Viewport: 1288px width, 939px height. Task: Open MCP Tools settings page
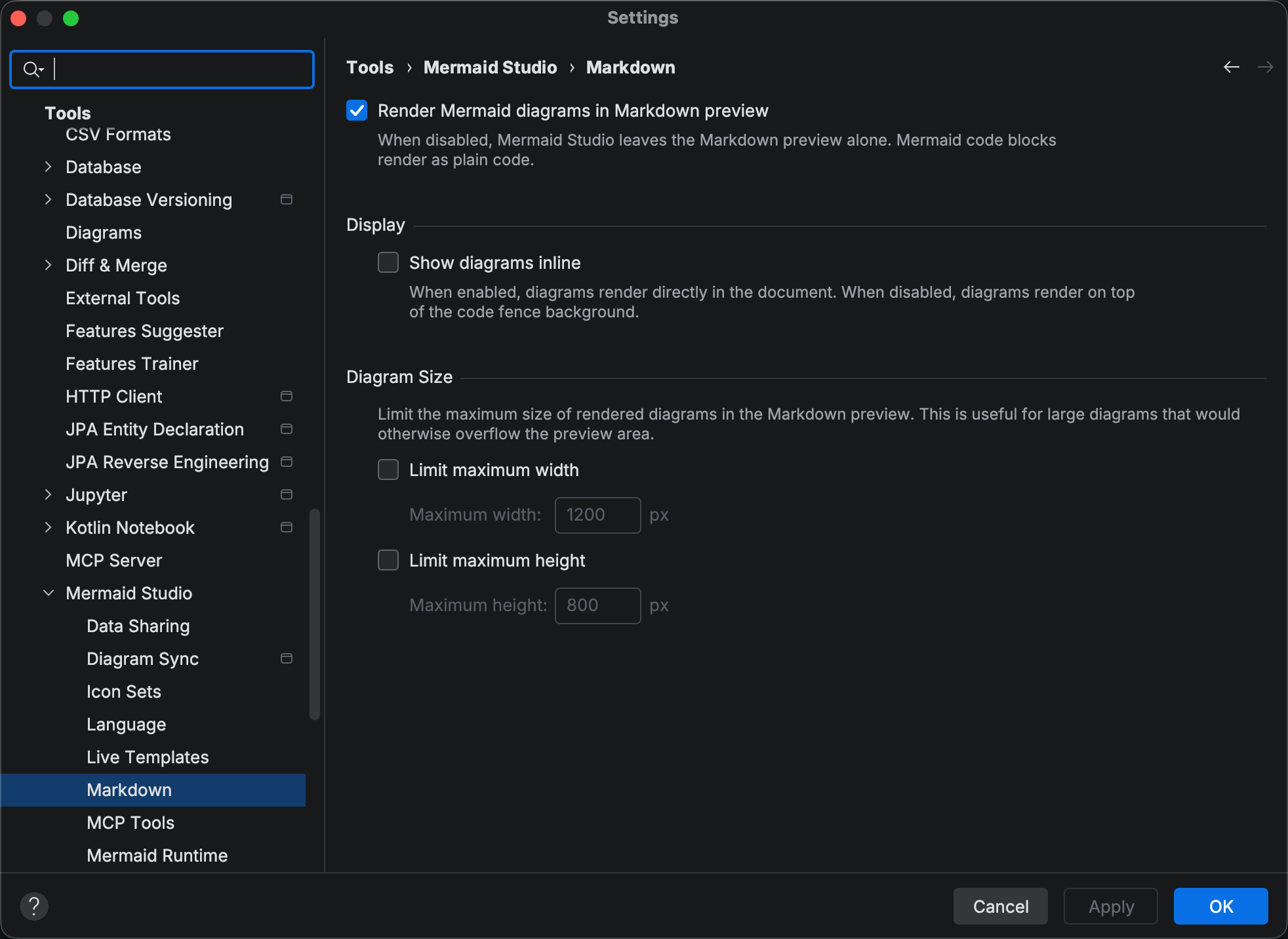[131, 823]
